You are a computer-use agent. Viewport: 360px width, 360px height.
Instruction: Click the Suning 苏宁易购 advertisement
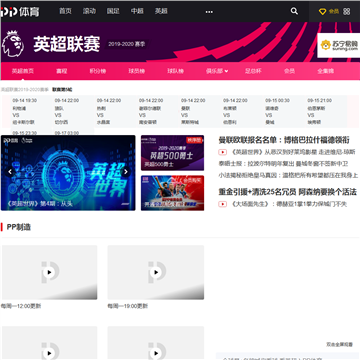click(x=338, y=45)
